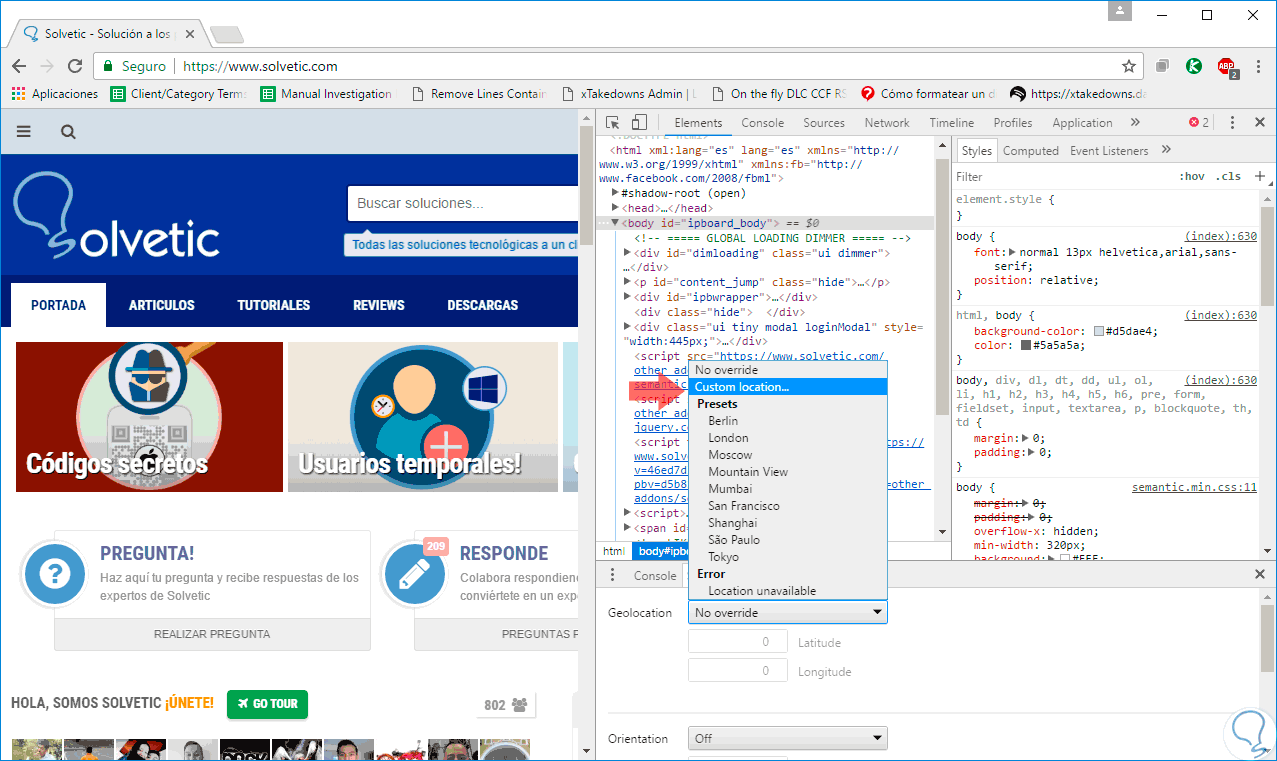Click the Responde pencil icon
This screenshot has width=1277, height=761.
pyautogui.click(x=414, y=575)
